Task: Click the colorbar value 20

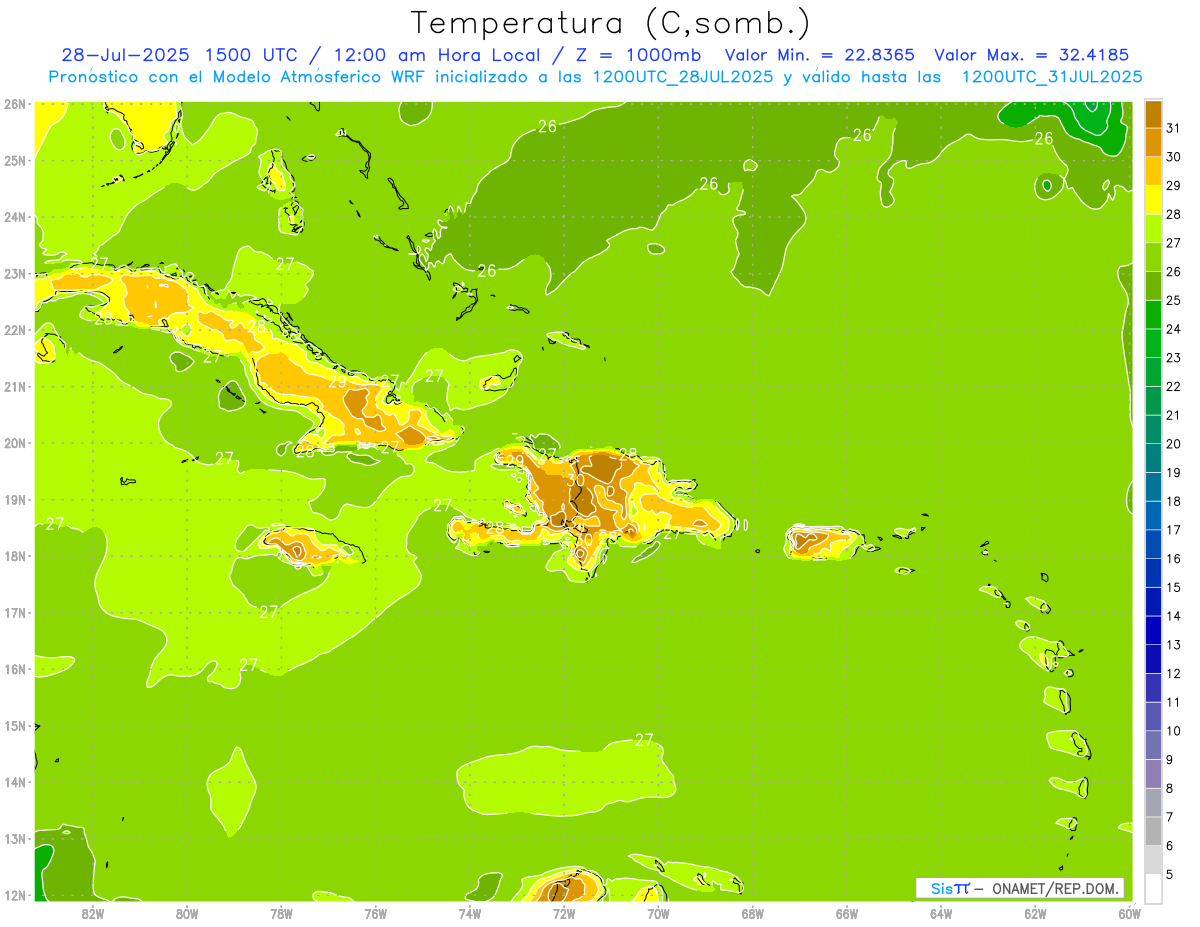Action: click(1174, 444)
